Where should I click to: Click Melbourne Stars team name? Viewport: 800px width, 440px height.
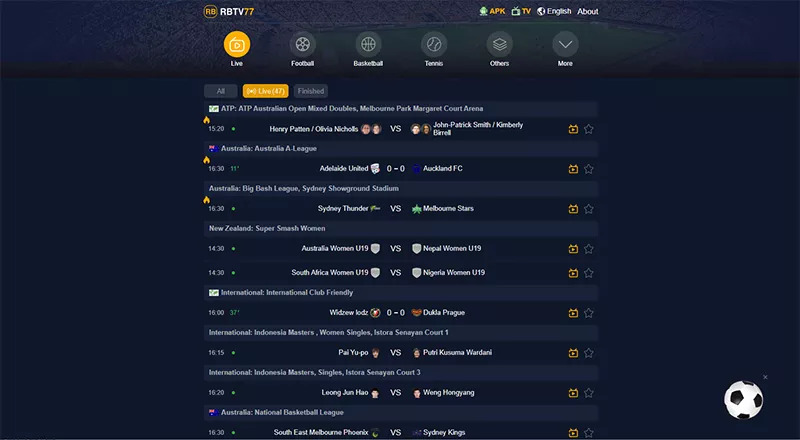pos(448,208)
